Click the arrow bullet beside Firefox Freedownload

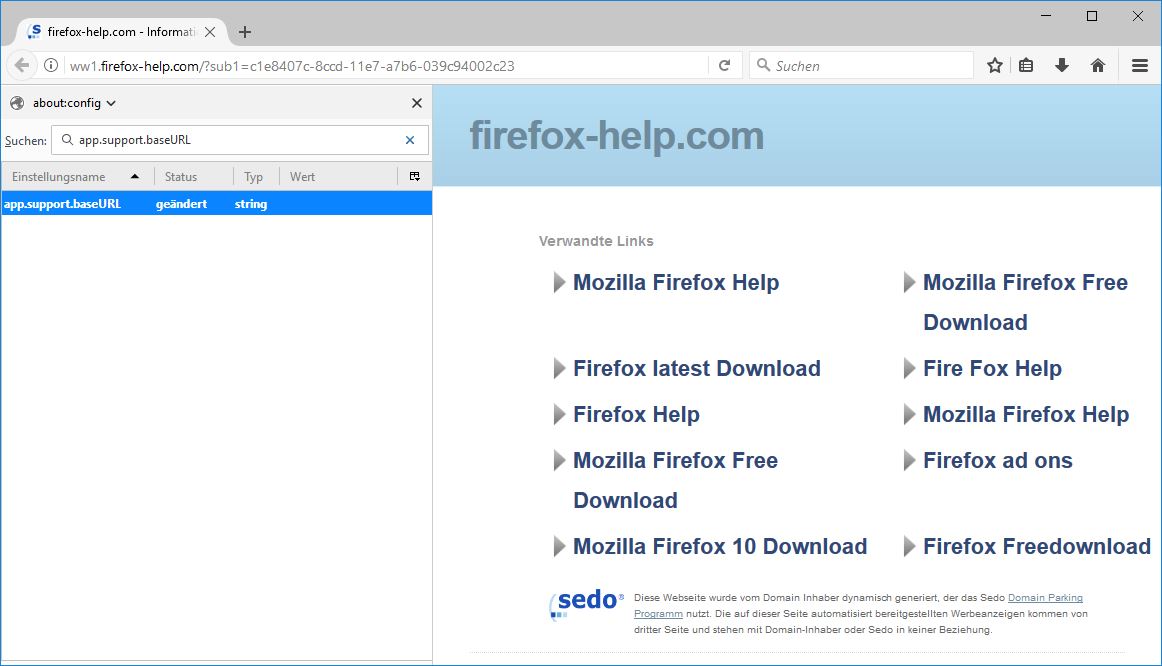click(x=909, y=546)
